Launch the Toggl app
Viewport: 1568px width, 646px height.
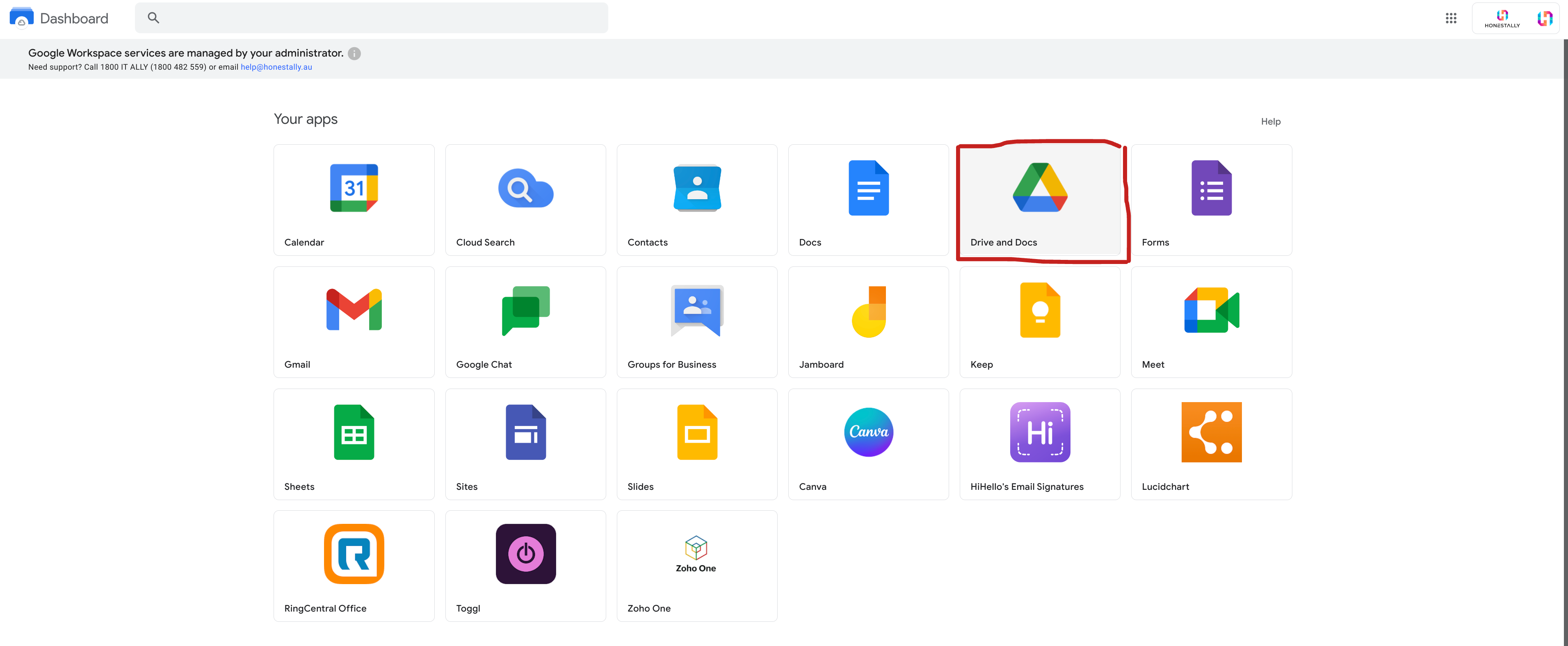(525, 553)
